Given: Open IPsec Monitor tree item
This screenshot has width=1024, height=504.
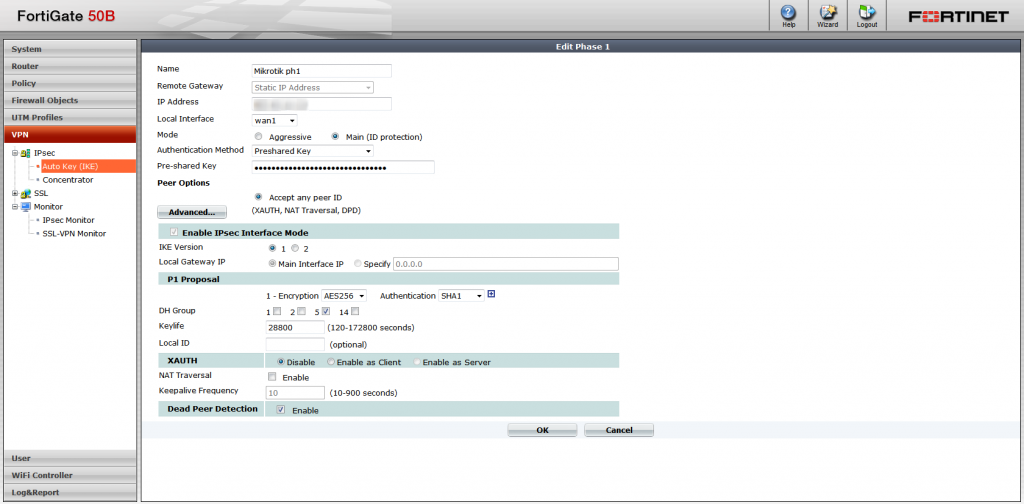Looking at the screenshot, I should pyautogui.click(x=69, y=220).
